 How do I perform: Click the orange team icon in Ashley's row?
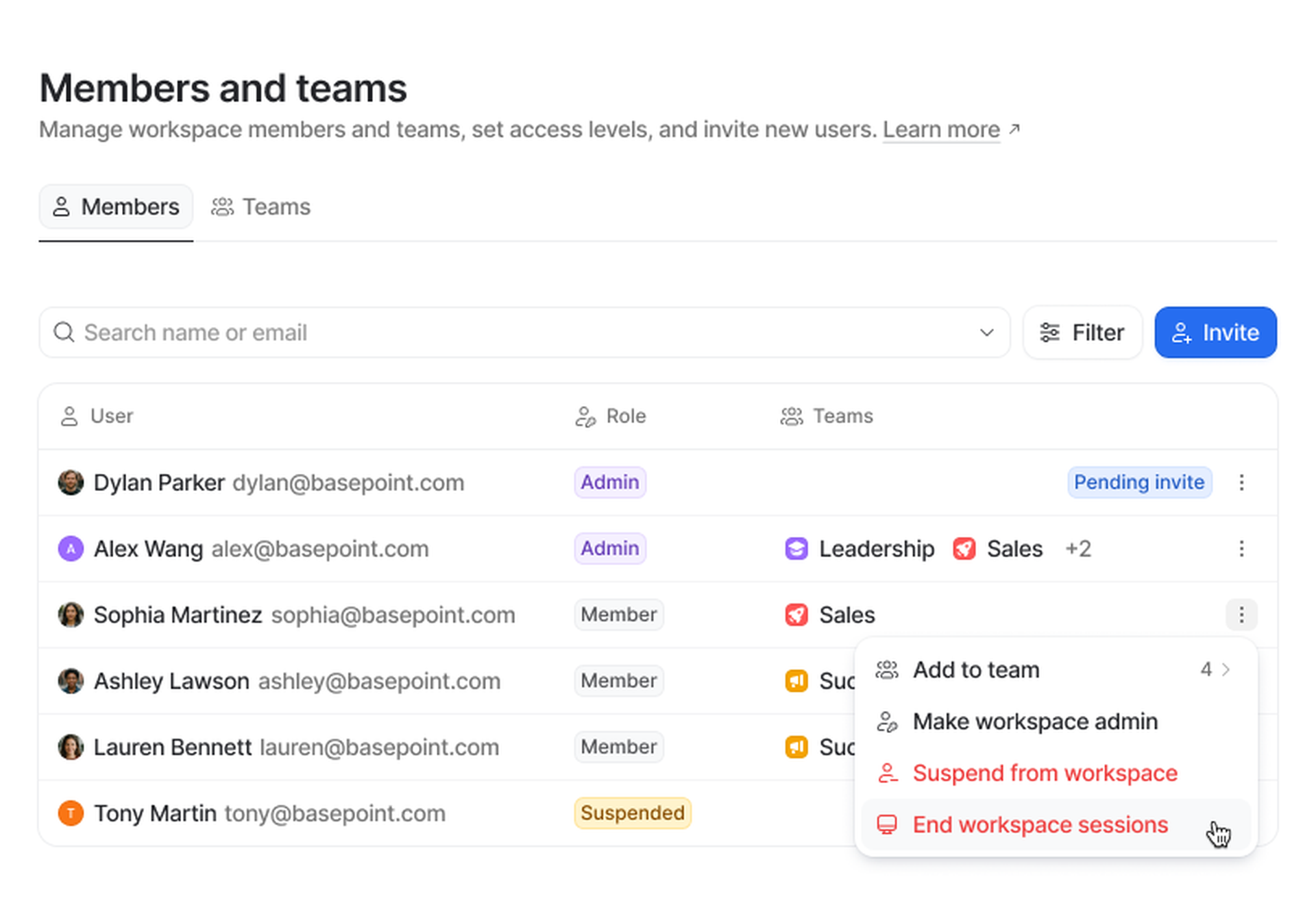point(796,680)
